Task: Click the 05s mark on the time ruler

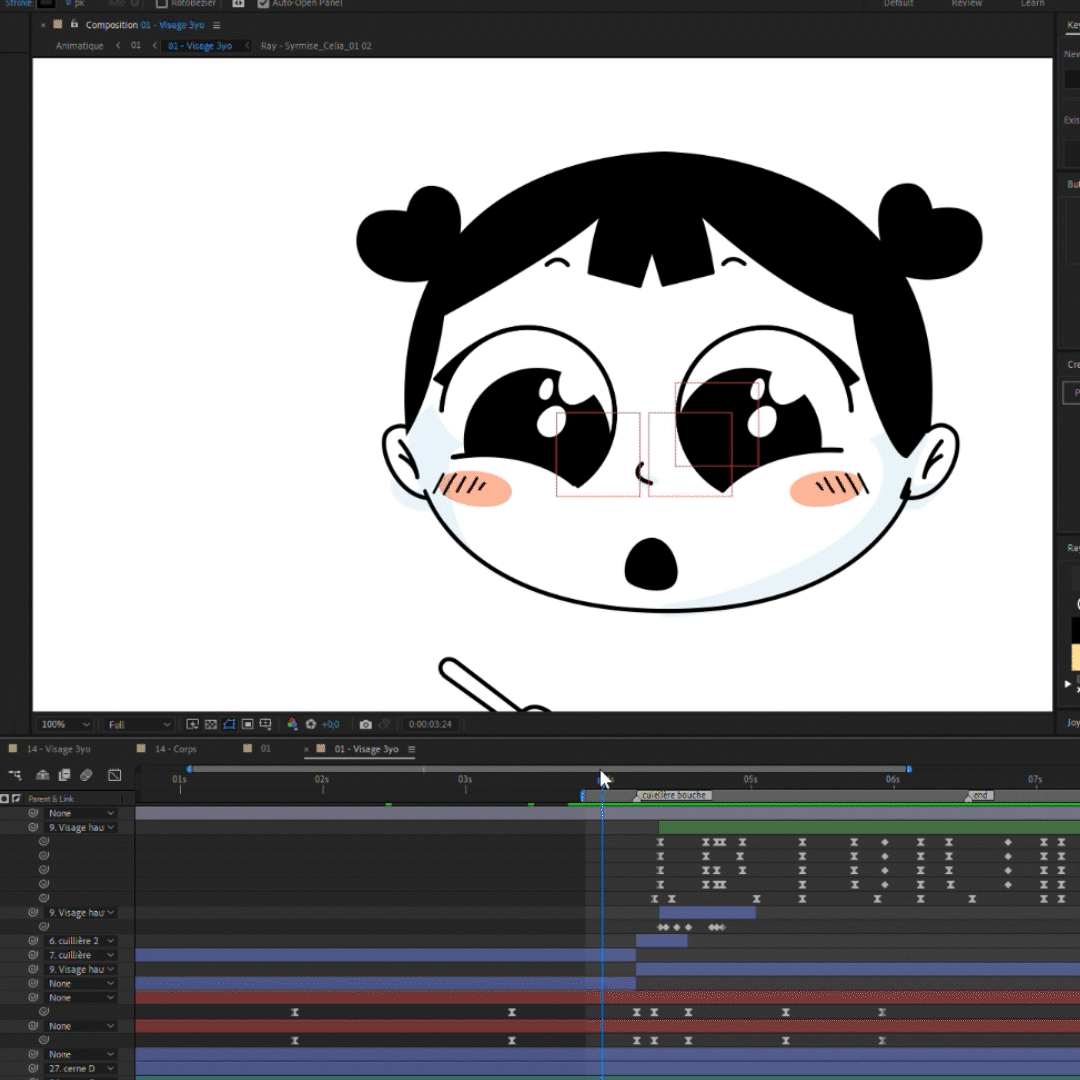Action: [750, 780]
